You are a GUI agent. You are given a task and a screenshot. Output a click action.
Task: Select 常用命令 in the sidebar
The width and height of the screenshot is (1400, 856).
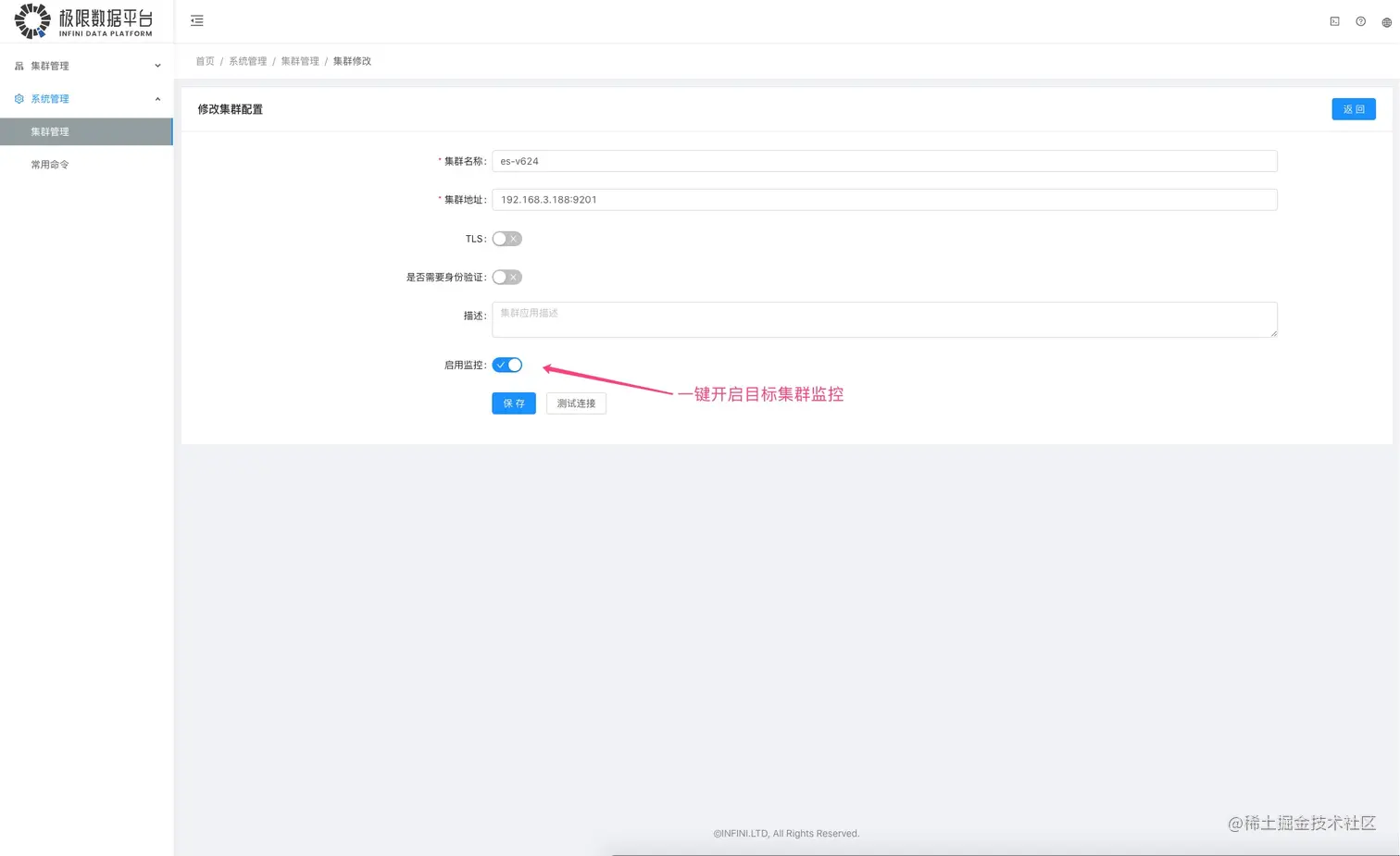point(50,164)
